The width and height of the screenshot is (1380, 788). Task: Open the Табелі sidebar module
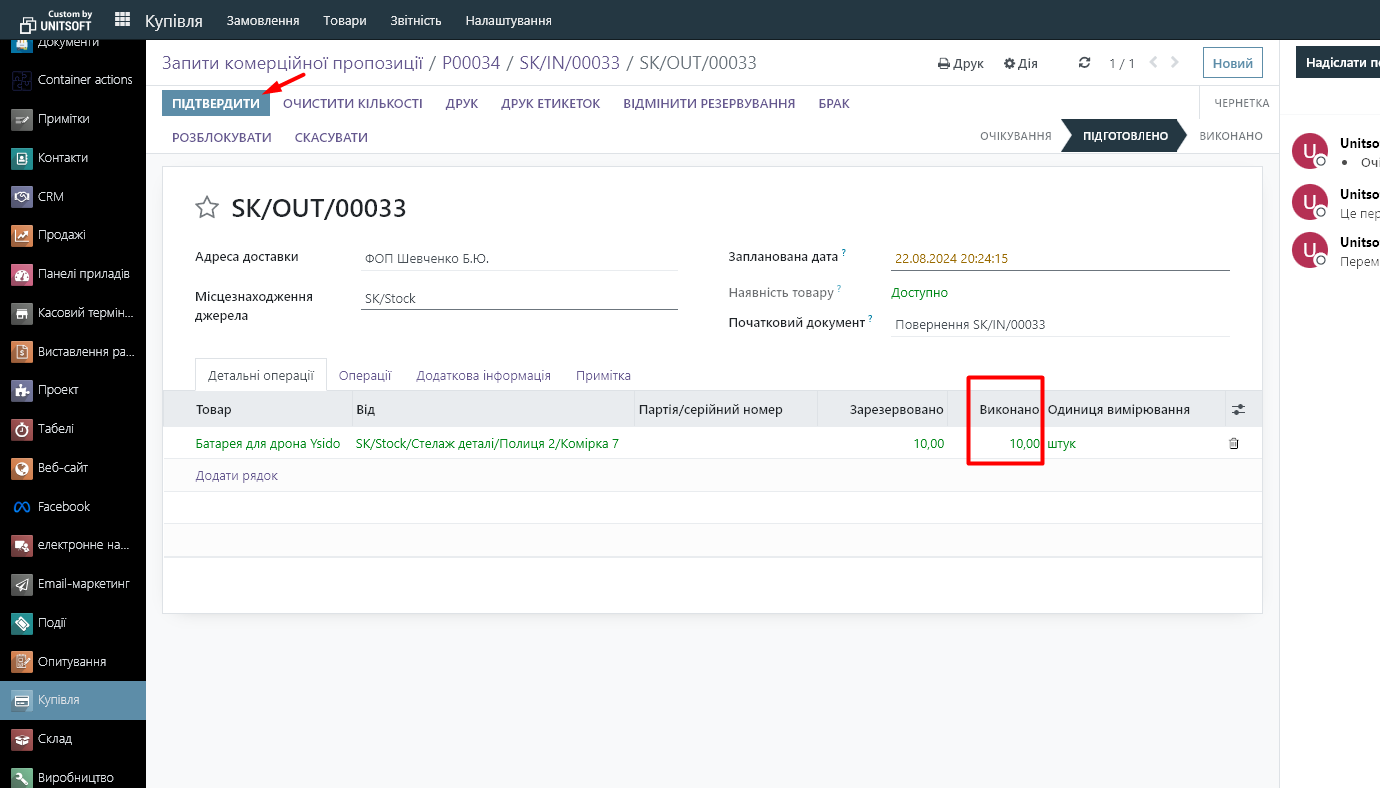pos(55,429)
